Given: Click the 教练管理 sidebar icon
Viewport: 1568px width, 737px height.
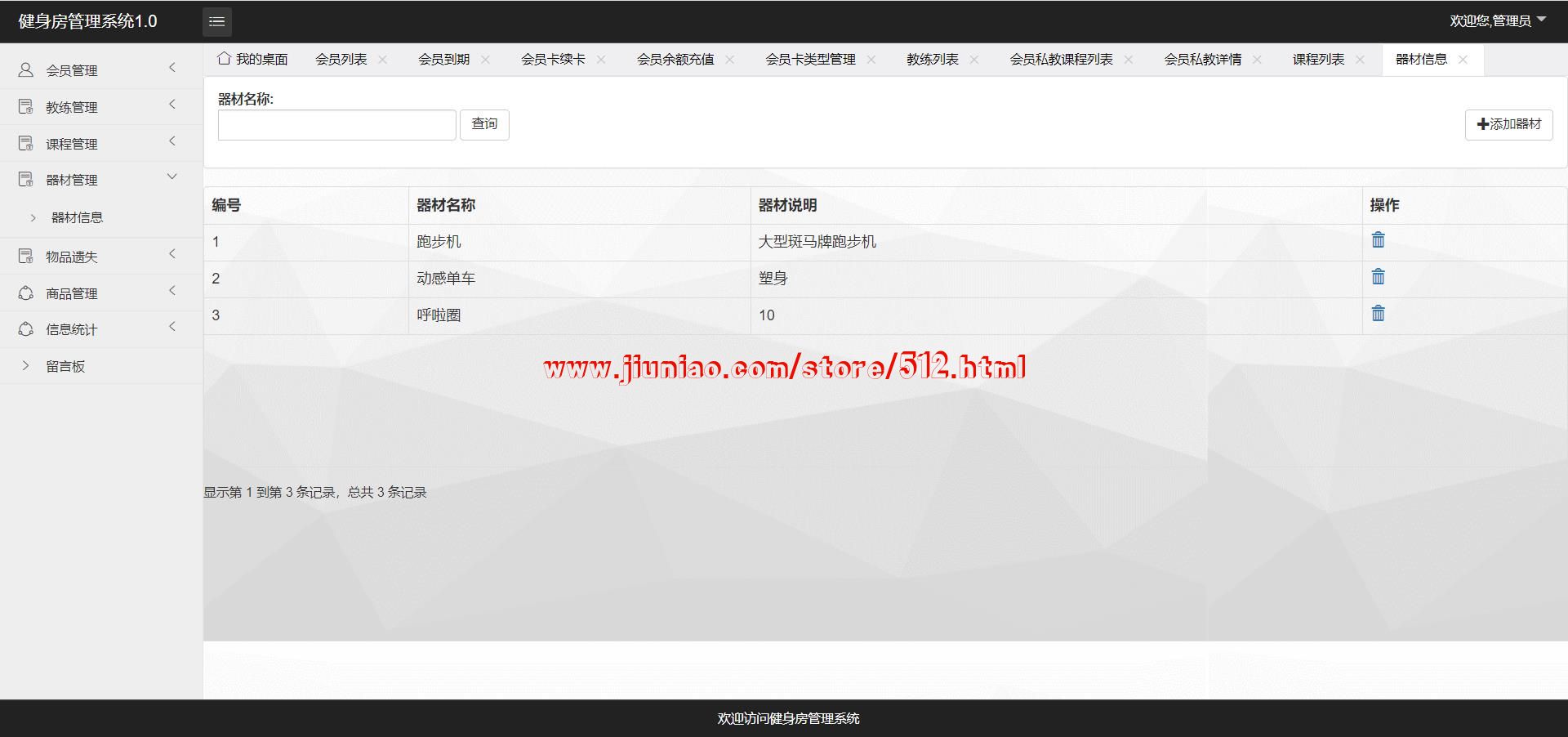Looking at the screenshot, I should [x=26, y=107].
